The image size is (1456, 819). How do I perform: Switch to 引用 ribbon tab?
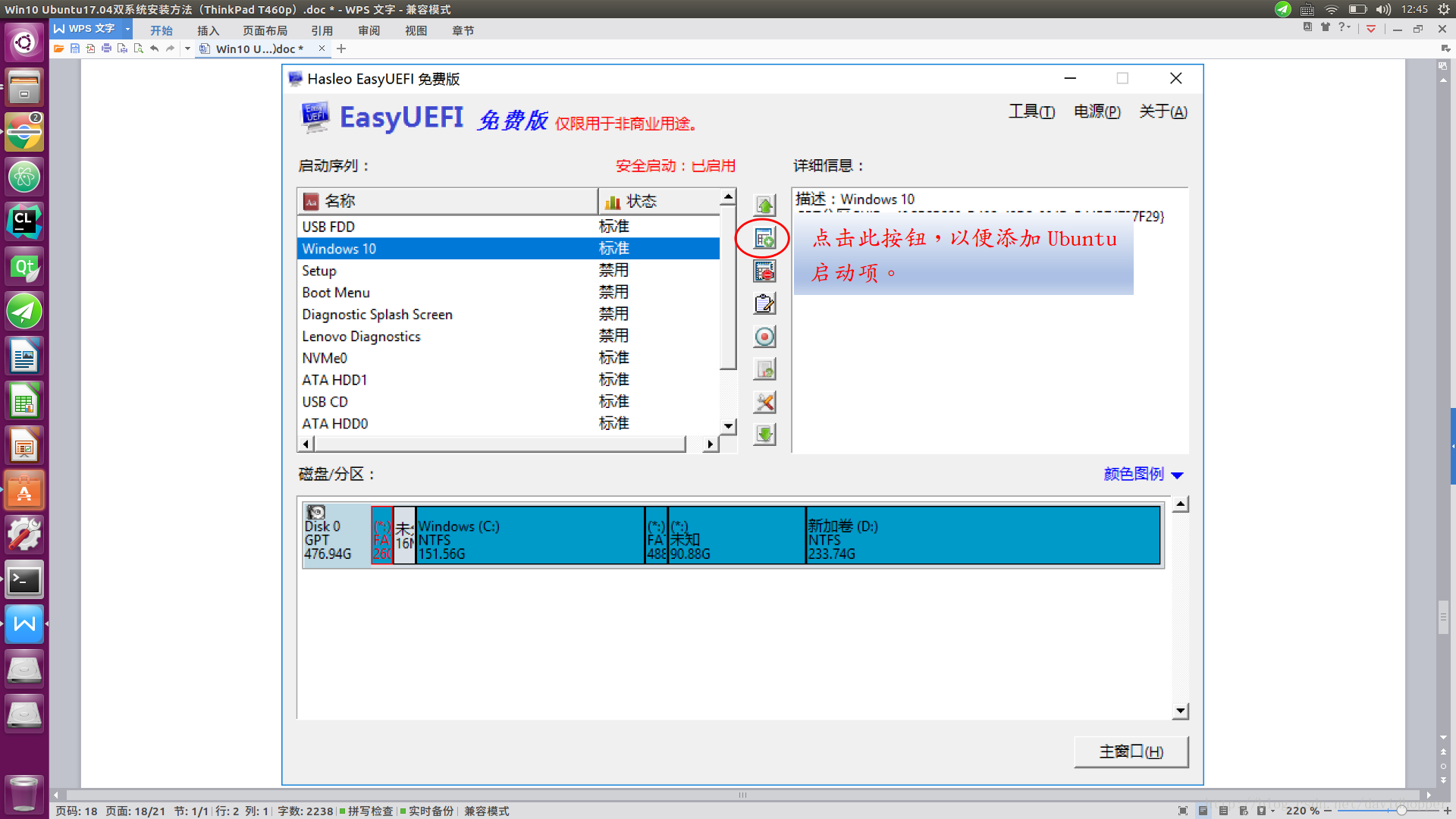pyautogui.click(x=322, y=30)
